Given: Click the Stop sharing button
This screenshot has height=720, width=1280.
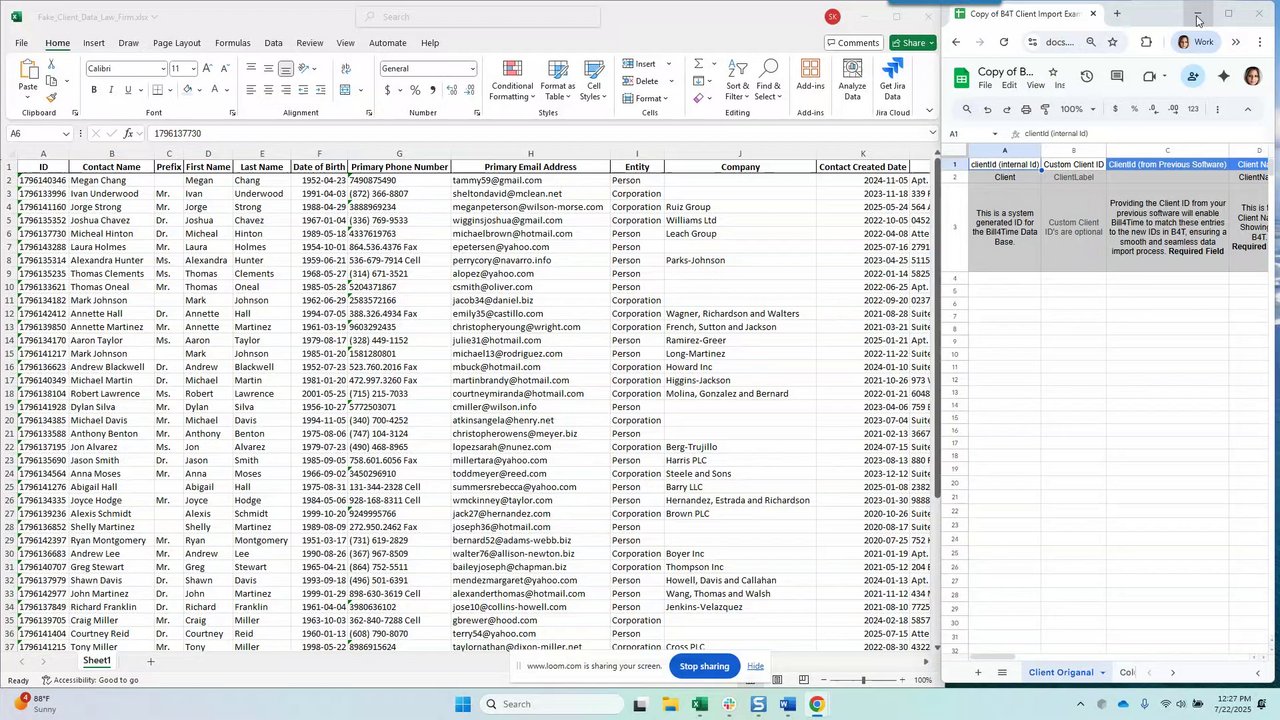Looking at the screenshot, I should (704, 666).
